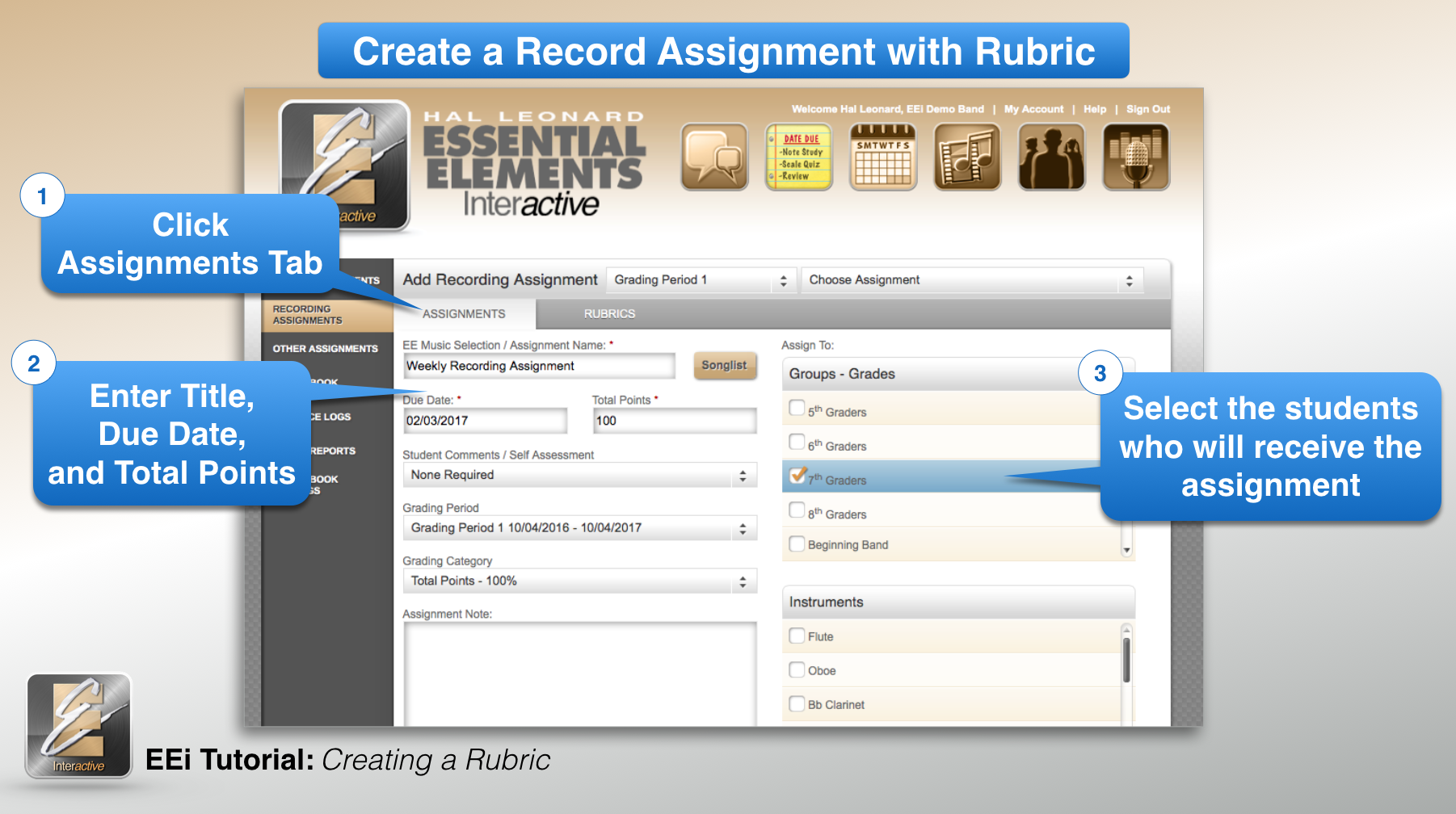Check the 6th Graders checkbox
Screen dimensions: 1456x814
[x=797, y=442]
